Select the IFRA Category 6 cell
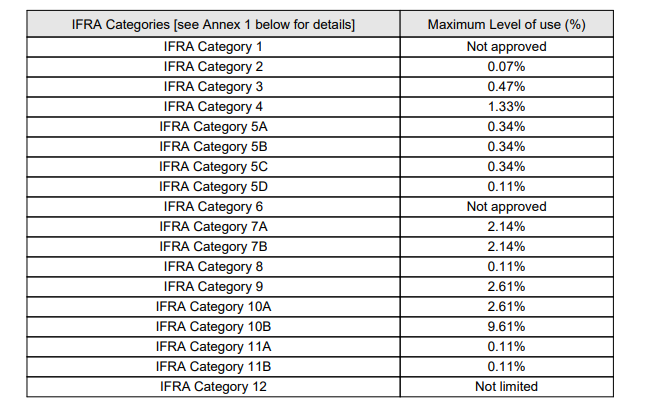Image resolution: width=664 pixels, height=405 pixels. point(213,206)
